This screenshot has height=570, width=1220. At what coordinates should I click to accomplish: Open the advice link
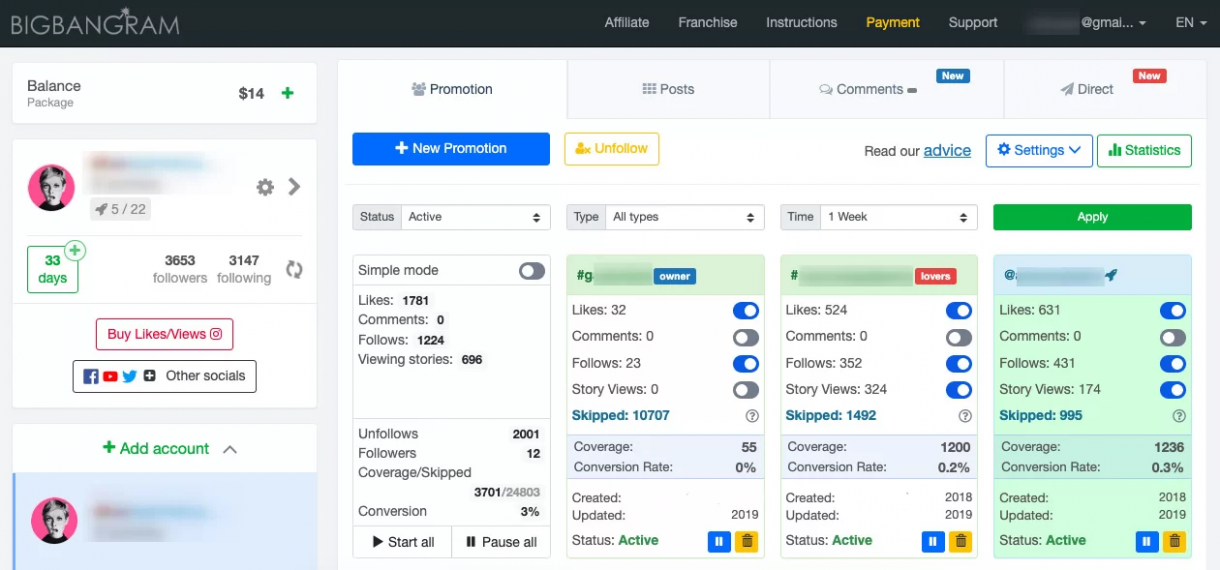click(x=947, y=151)
